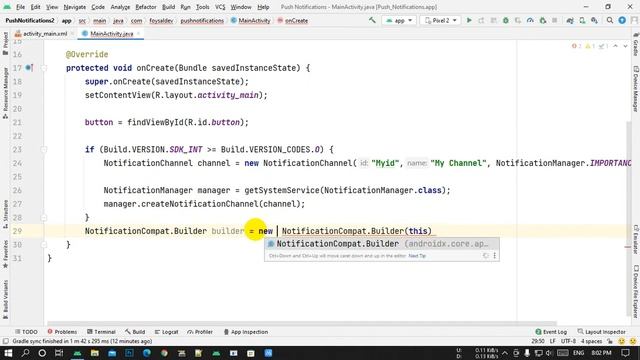The width and height of the screenshot is (640, 360).
Task: Click the Run with Coverage icon
Action: coord(518,20)
